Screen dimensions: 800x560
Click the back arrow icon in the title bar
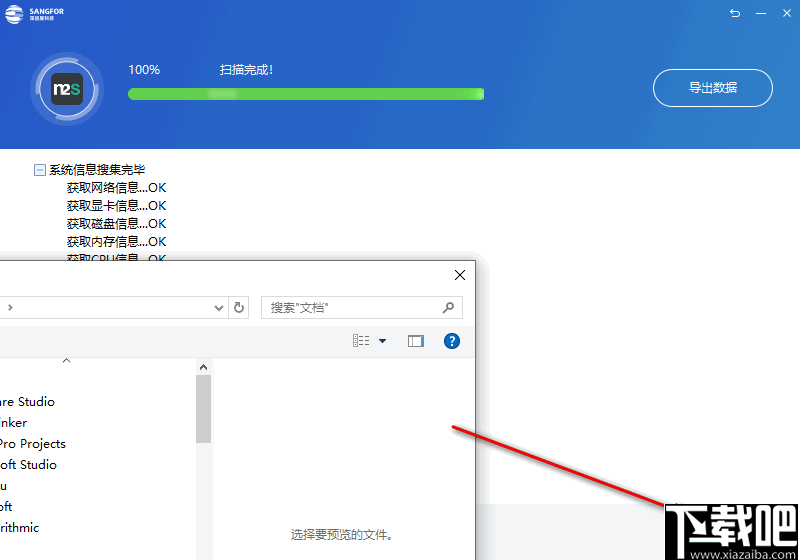tap(735, 13)
